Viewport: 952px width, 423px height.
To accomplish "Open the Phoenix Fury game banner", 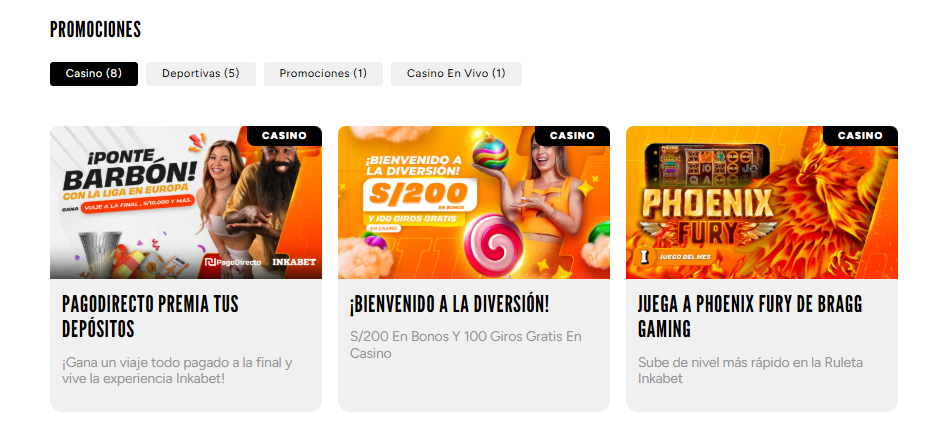I will point(761,202).
